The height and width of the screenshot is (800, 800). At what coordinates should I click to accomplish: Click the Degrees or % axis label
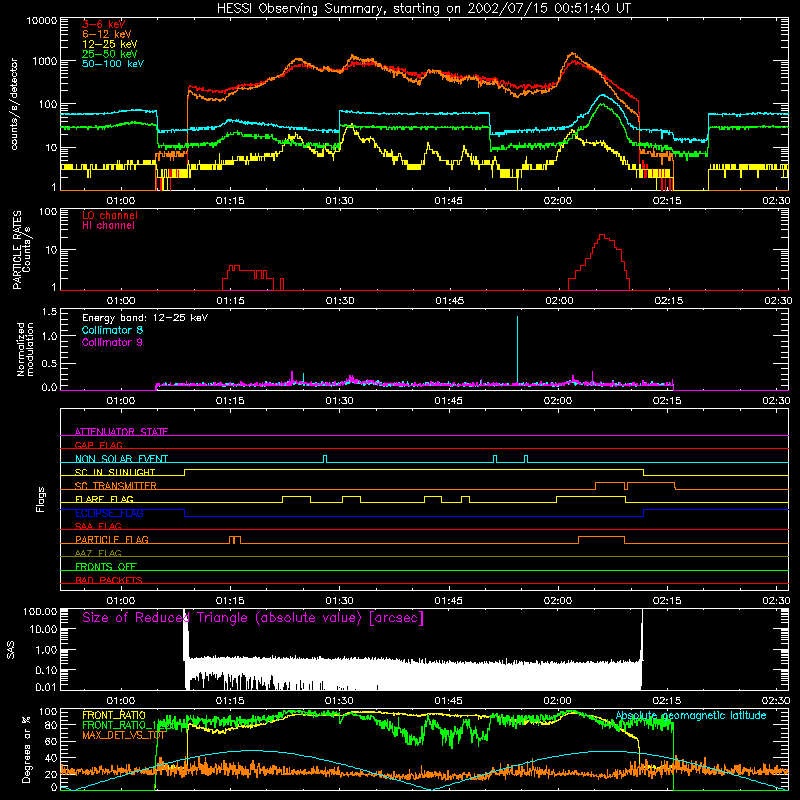[x=26, y=749]
